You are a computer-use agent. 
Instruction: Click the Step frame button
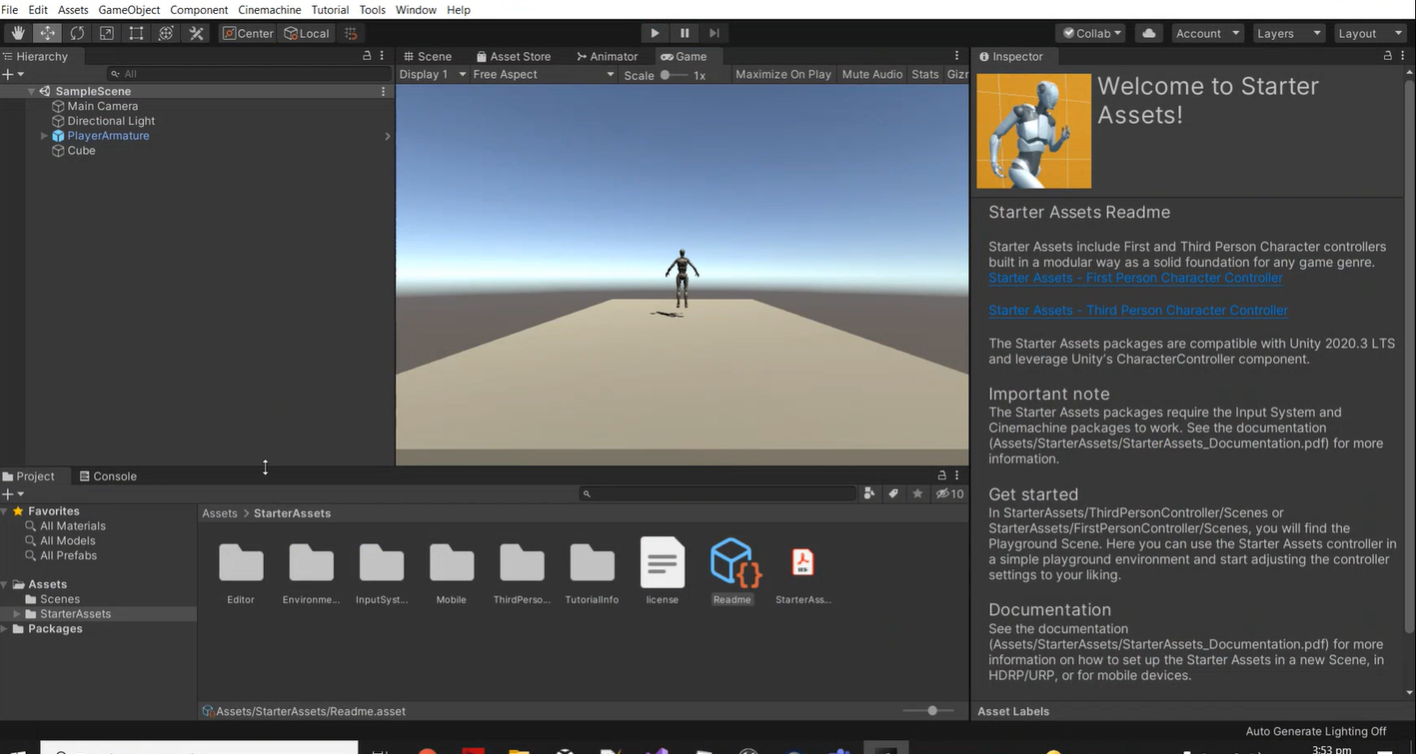714,33
